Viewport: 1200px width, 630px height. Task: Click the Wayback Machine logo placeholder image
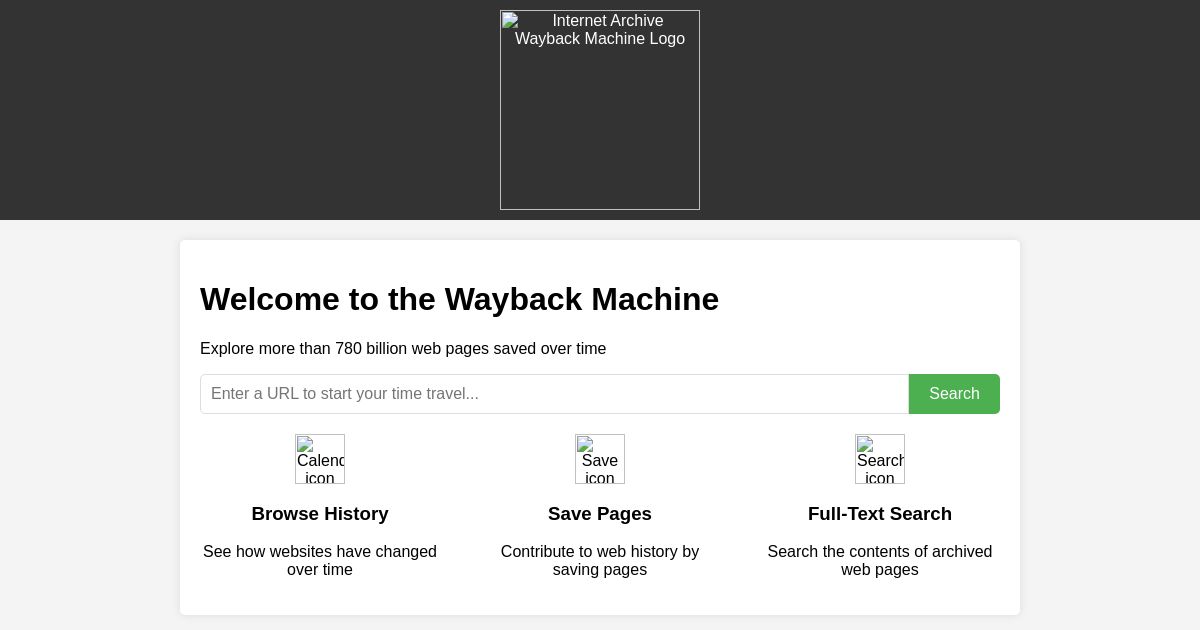pyautogui.click(x=600, y=110)
